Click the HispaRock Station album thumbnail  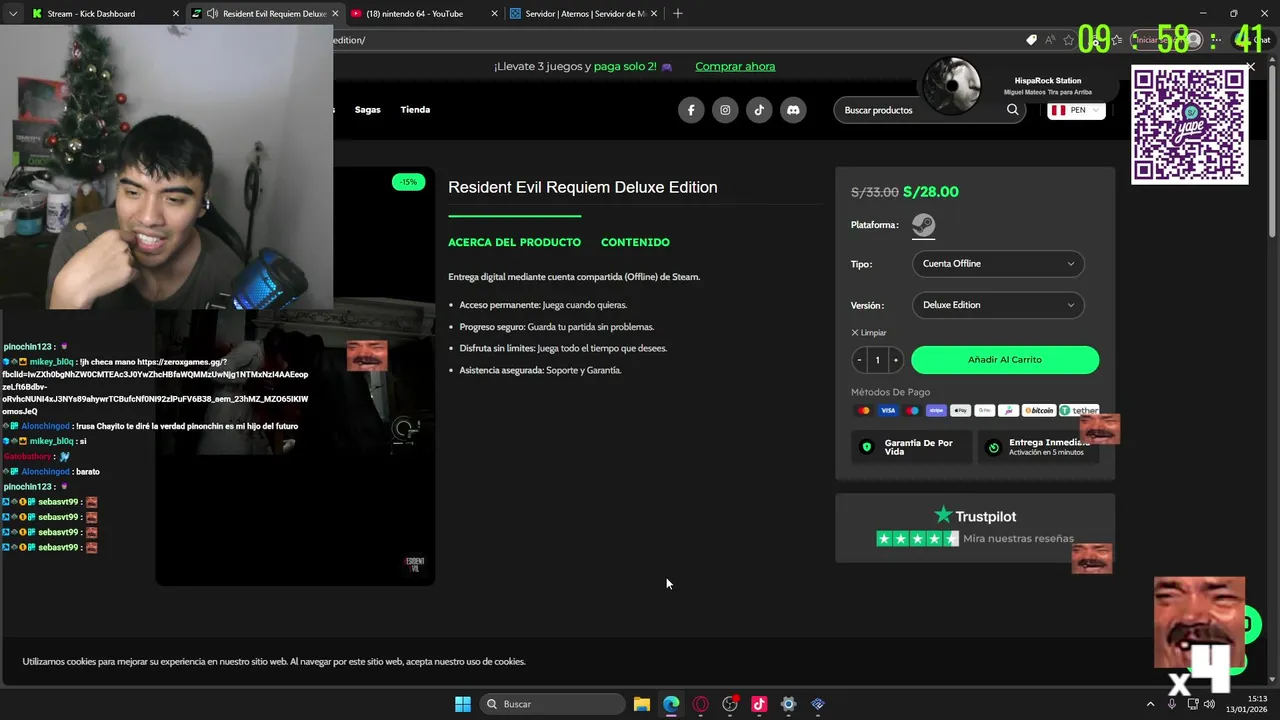(x=951, y=86)
